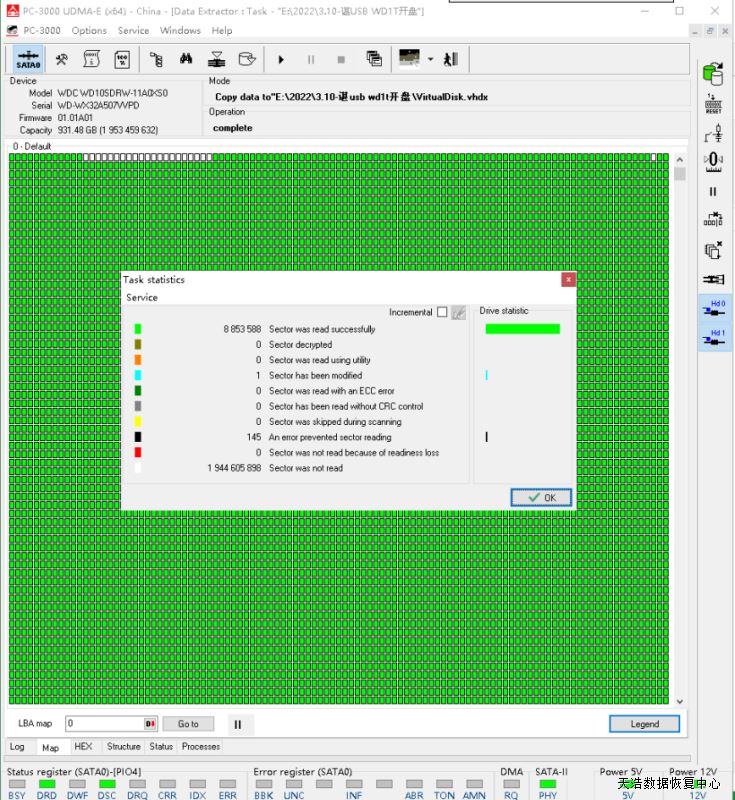Click the scroll down arrow of the map
Image resolution: width=735 pixels, height=800 pixels.
click(x=680, y=702)
